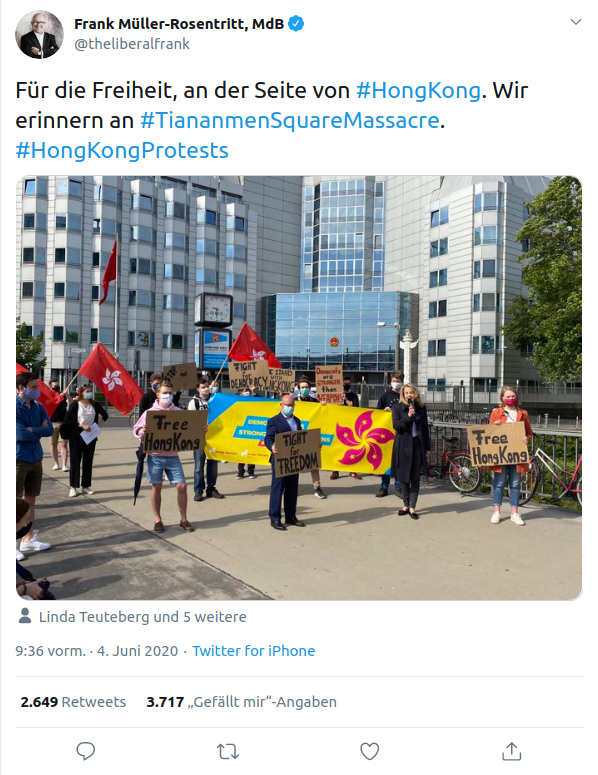Click the display name Frank Müller-Rosentritt, MdB
This screenshot has height=775, width=598.
[179, 24]
